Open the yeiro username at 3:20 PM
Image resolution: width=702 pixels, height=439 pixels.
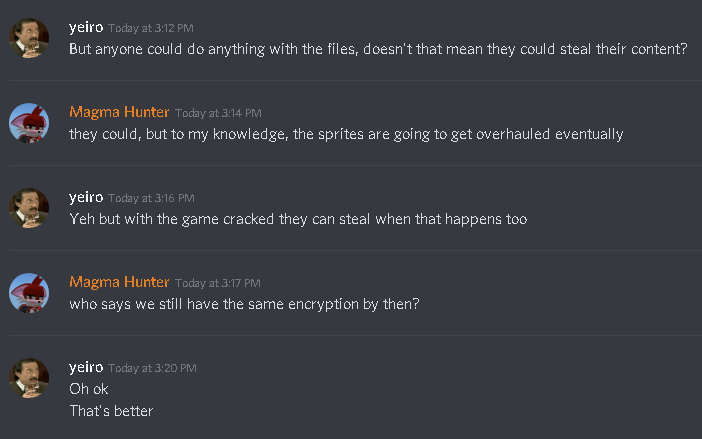pyautogui.click(x=86, y=367)
